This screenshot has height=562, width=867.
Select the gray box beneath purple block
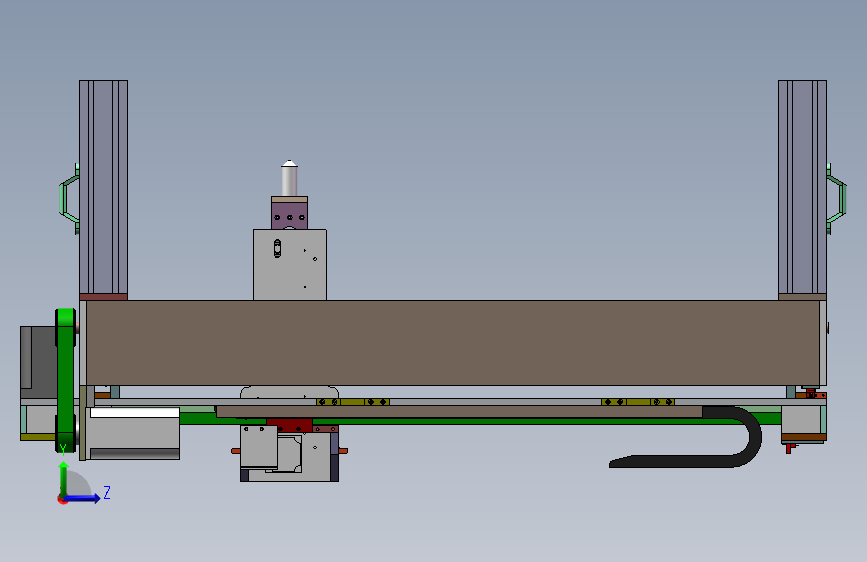click(x=290, y=265)
